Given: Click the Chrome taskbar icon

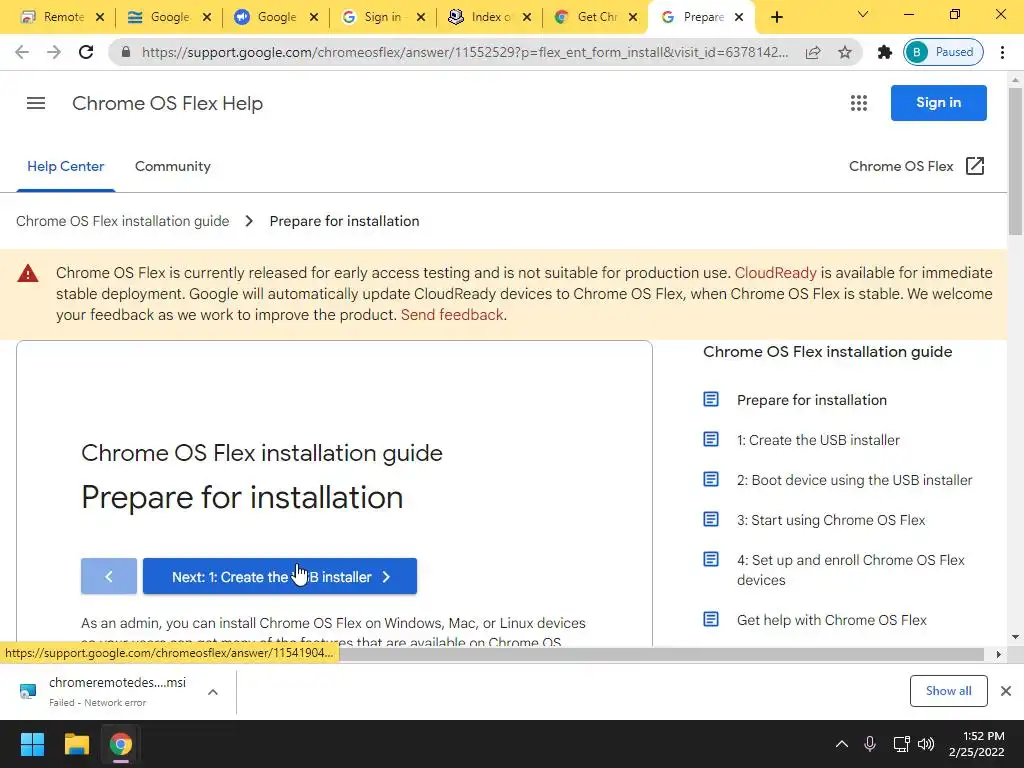Looking at the screenshot, I should tap(121, 744).
